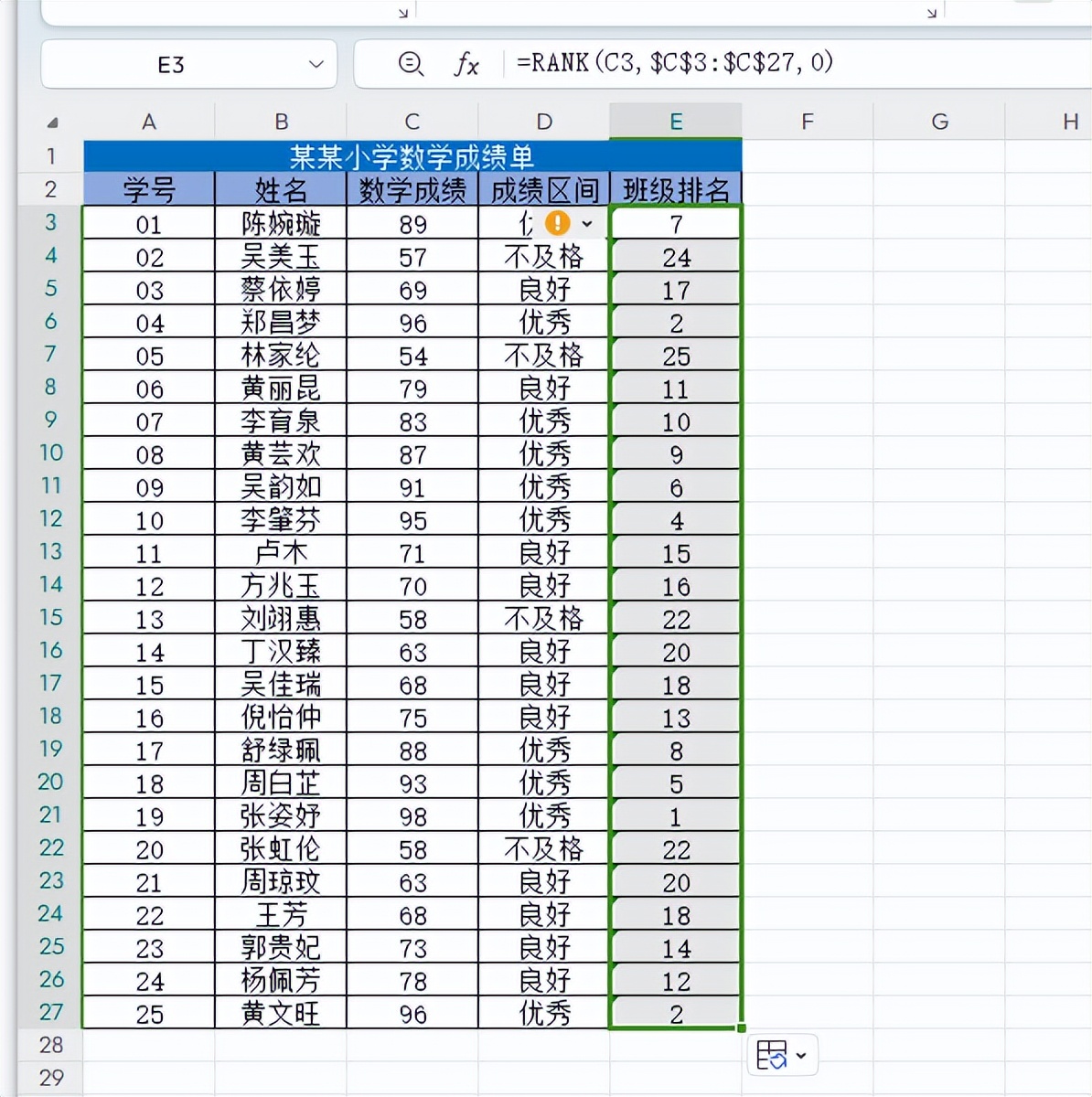Click the 数学成绩 header cell
Screen dimensions: 1092x1097
(412, 189)
